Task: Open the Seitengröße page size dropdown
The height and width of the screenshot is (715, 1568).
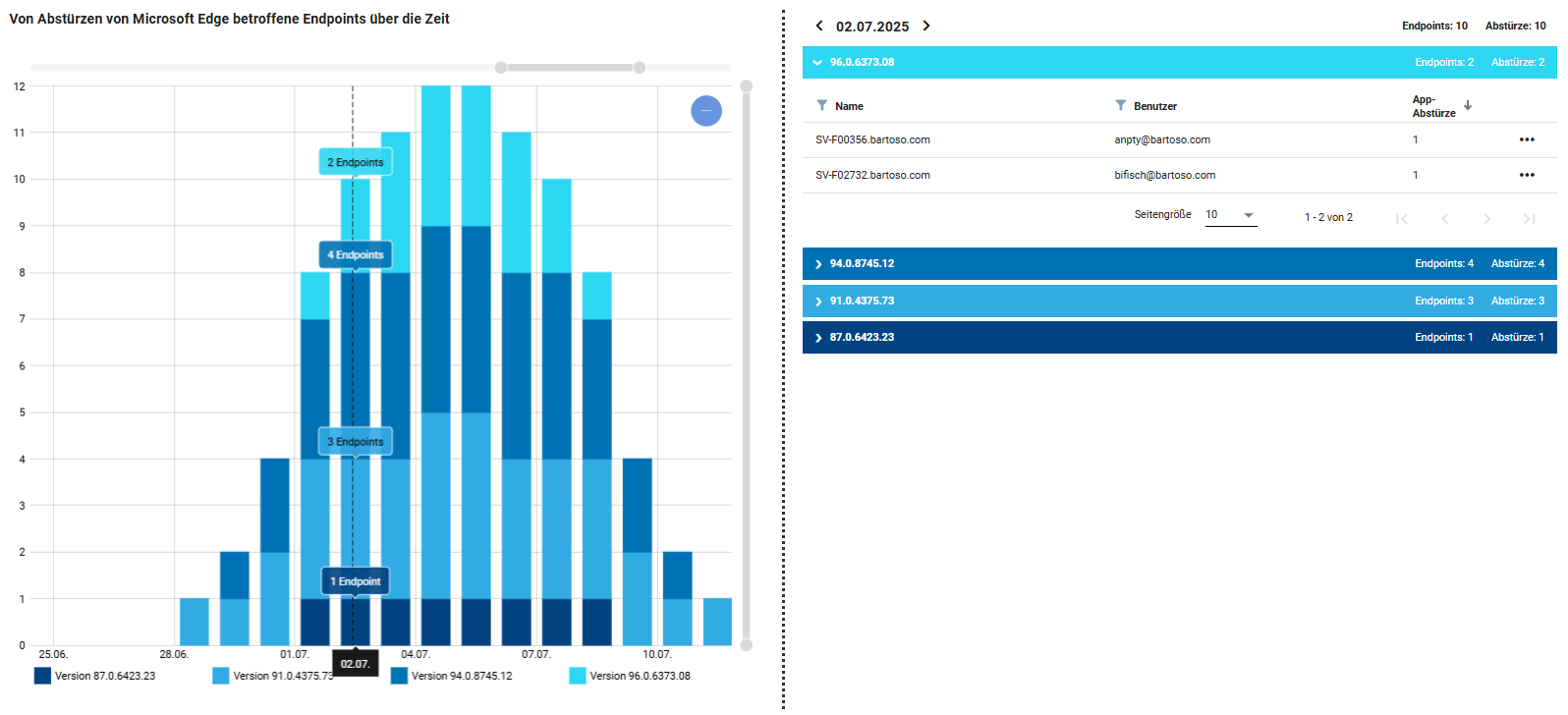Action: [1231, 215]
